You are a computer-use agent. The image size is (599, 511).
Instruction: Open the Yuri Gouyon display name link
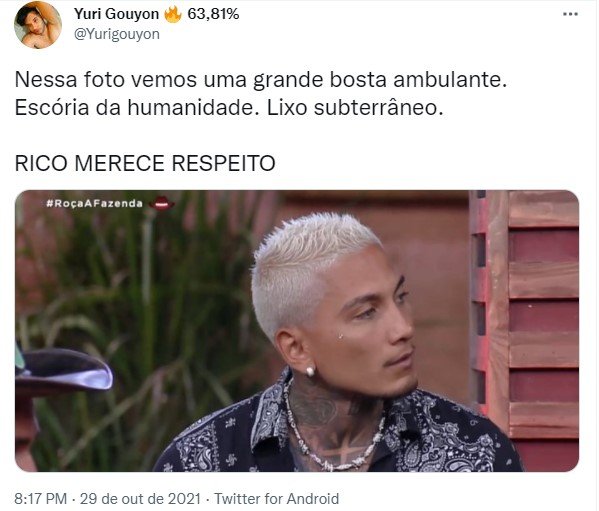116,15
